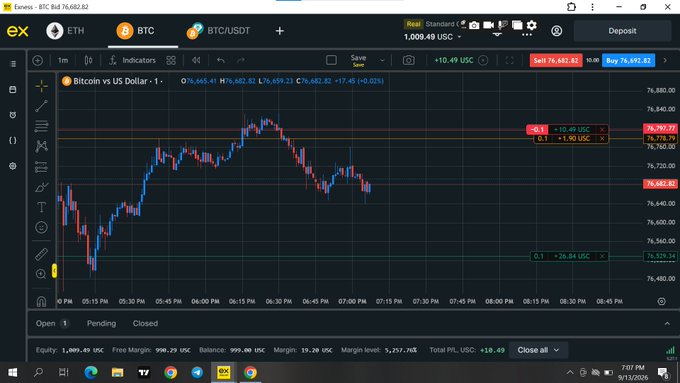680x383 pixels.
Task: Open the screen-recorder settings gear
Action: 532,25
